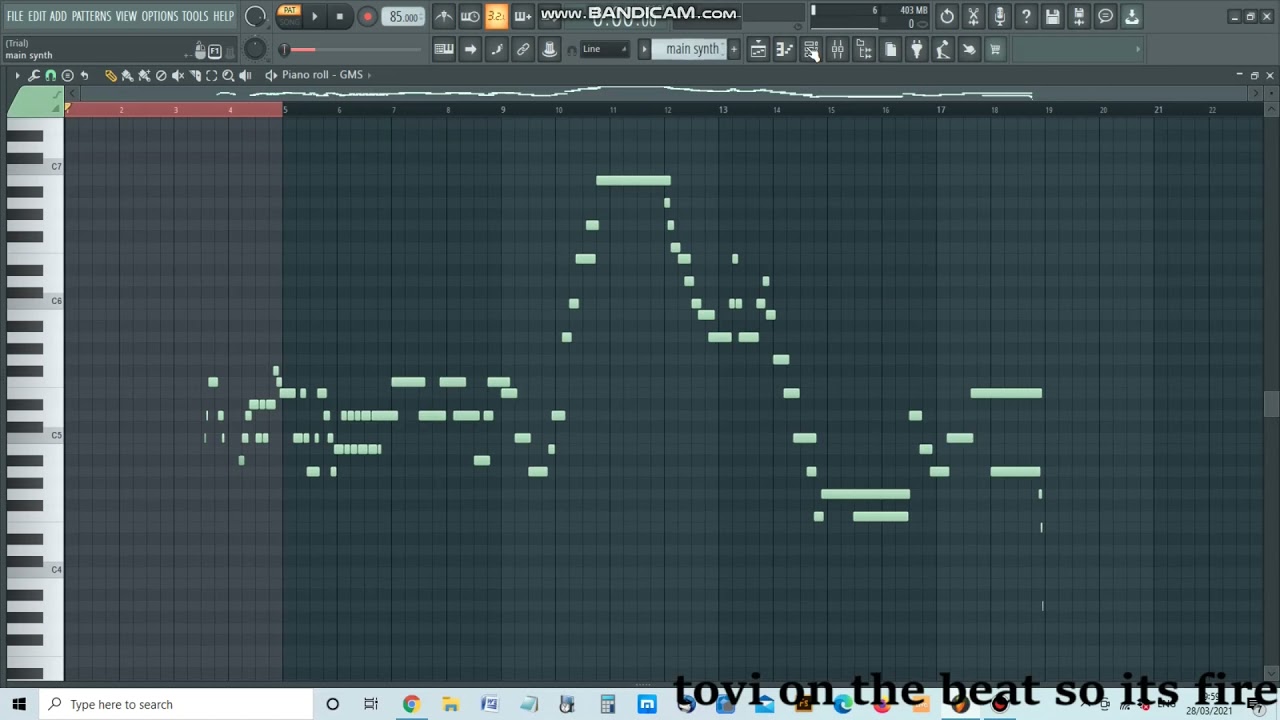This screenshot has height=720, width=1280.
Task: Click the render export floppy icon
Action: [1079, 16]
